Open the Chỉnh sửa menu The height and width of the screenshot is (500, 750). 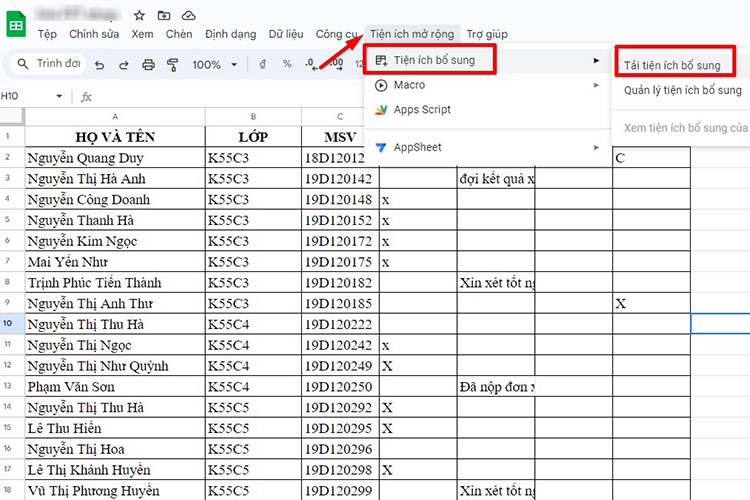tap(94, 34)
